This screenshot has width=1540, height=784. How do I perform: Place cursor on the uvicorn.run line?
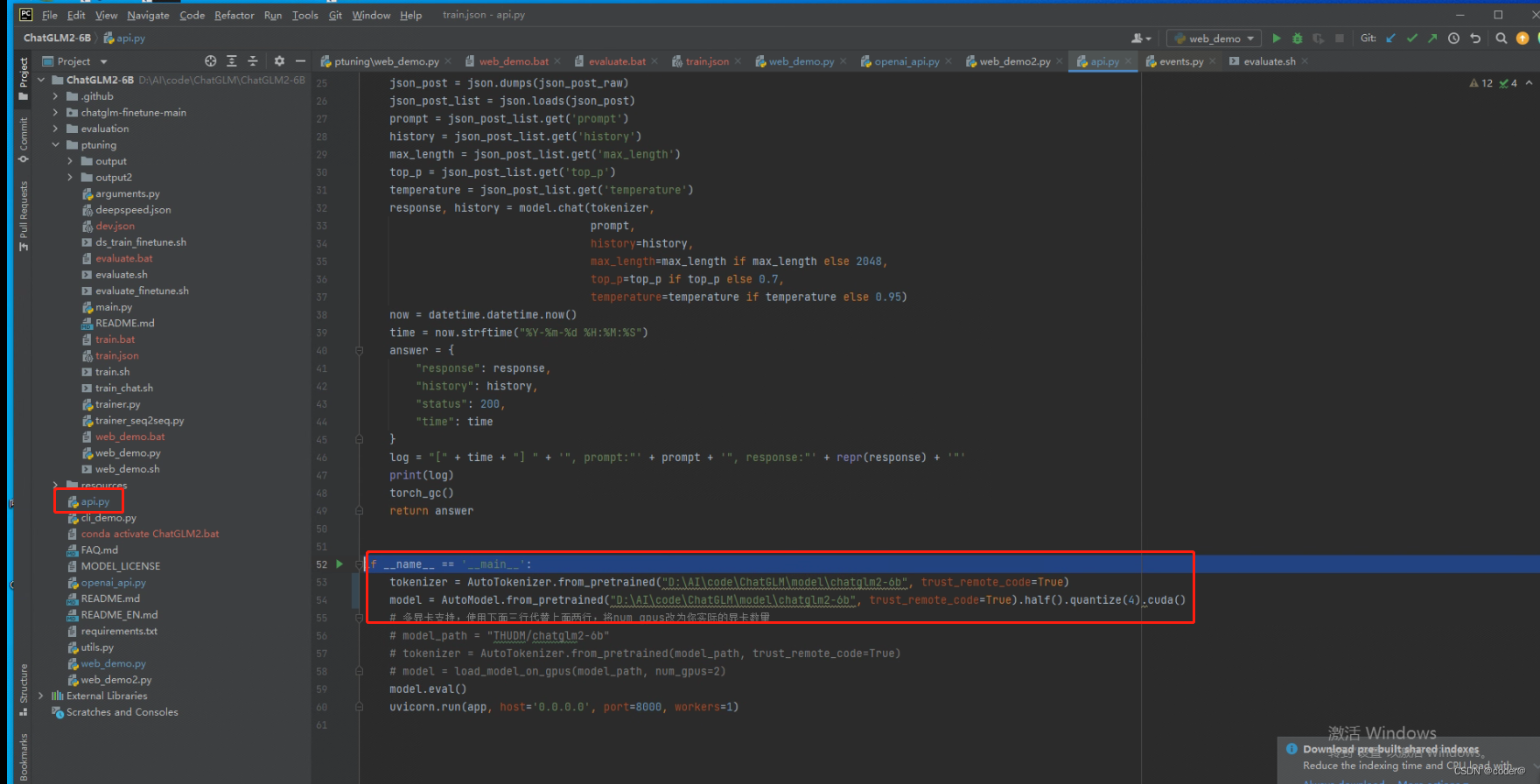(x=563, y=707)
